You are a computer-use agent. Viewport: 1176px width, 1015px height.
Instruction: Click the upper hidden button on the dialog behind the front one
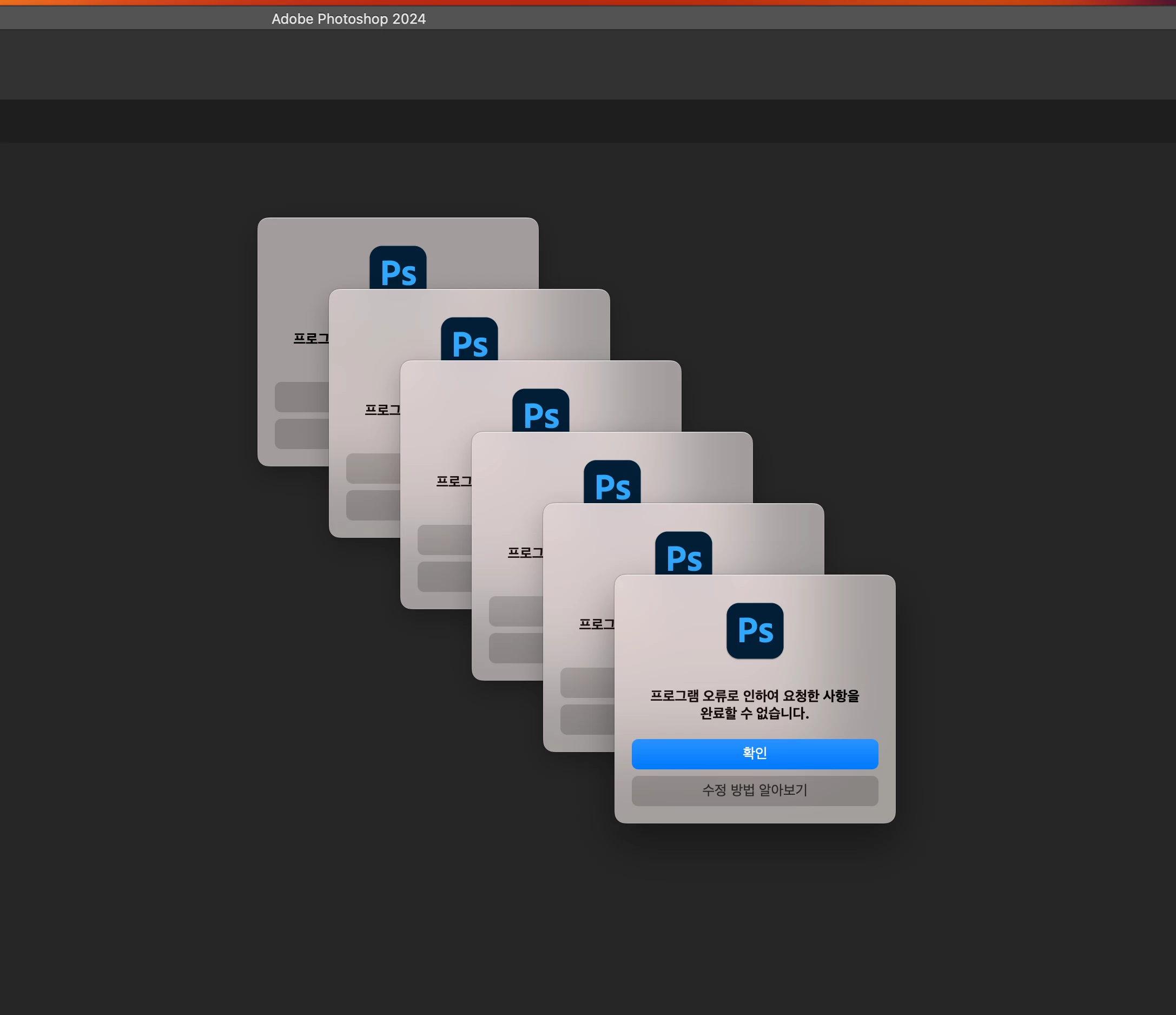click(x=587, y=682)
